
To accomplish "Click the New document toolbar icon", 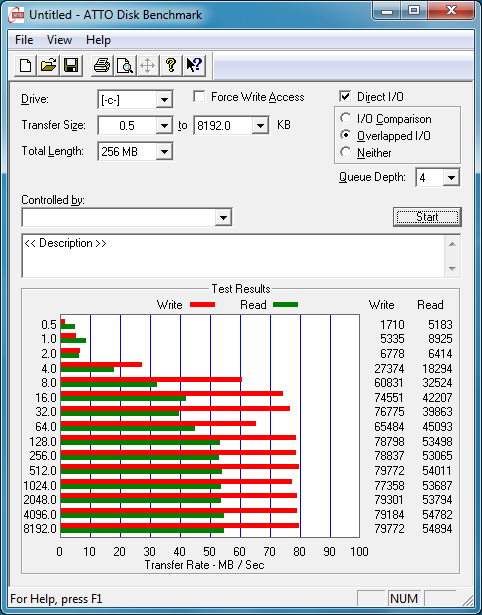I will (25, 65).
